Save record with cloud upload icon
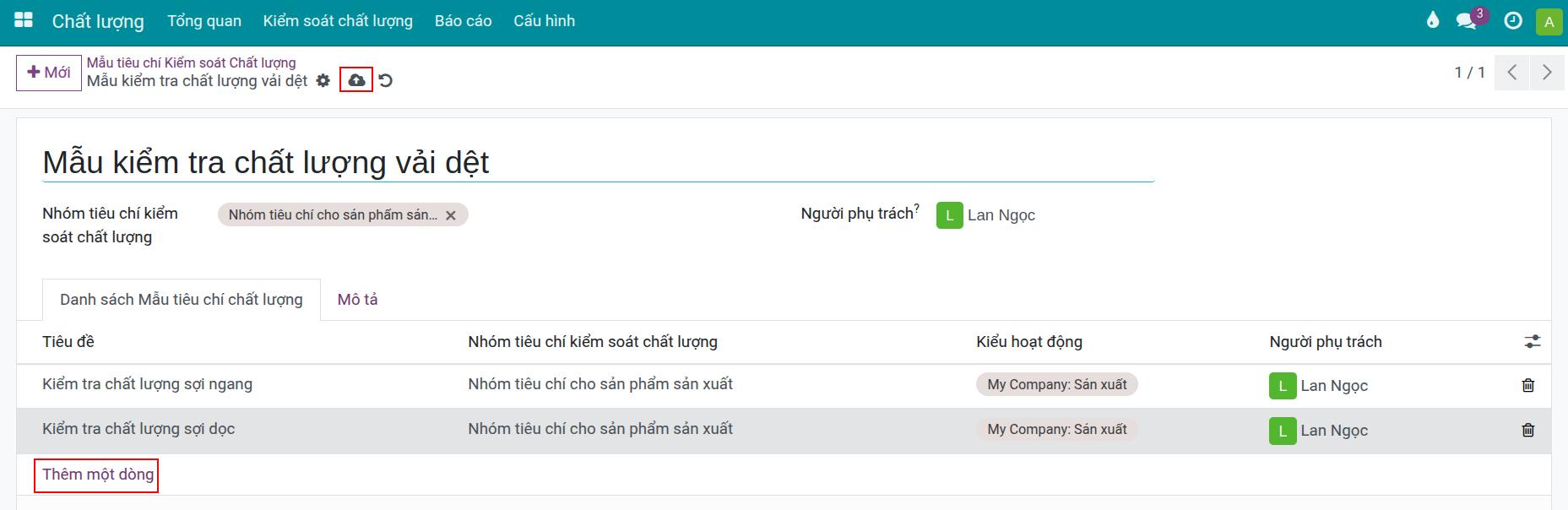This screenshot has height=510, width=1568. (356, 80)
